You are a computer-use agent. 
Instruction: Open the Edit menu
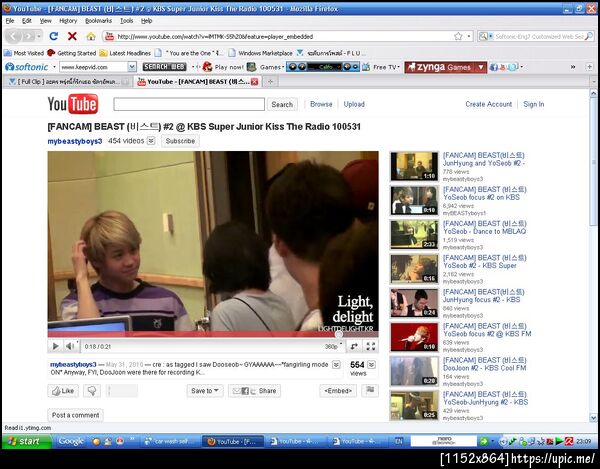coord(27,21)
